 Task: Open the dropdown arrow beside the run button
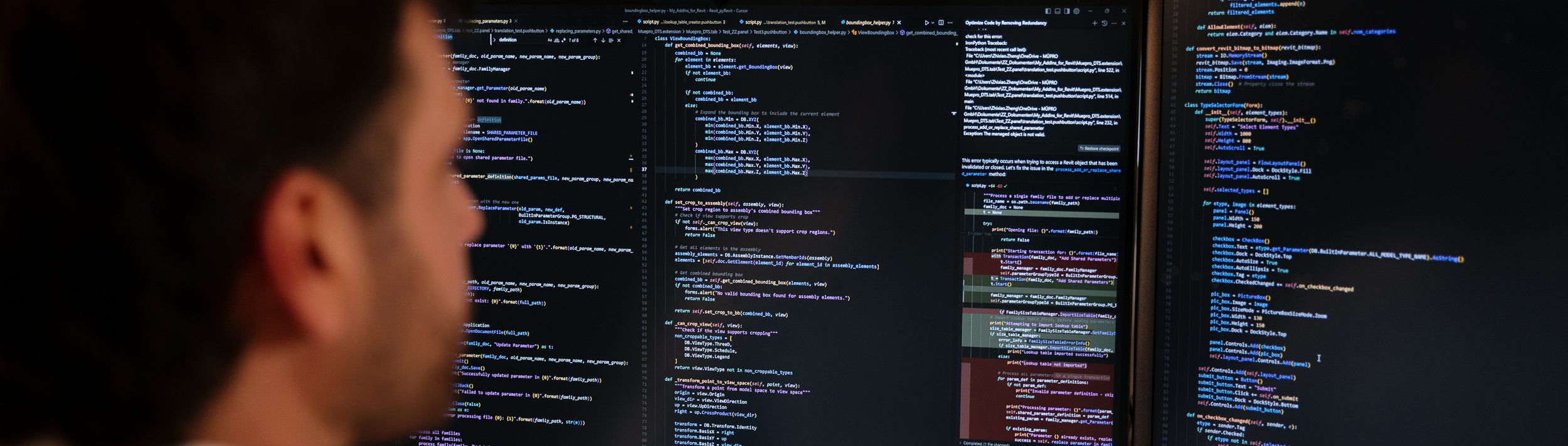[x=933, y=23]
